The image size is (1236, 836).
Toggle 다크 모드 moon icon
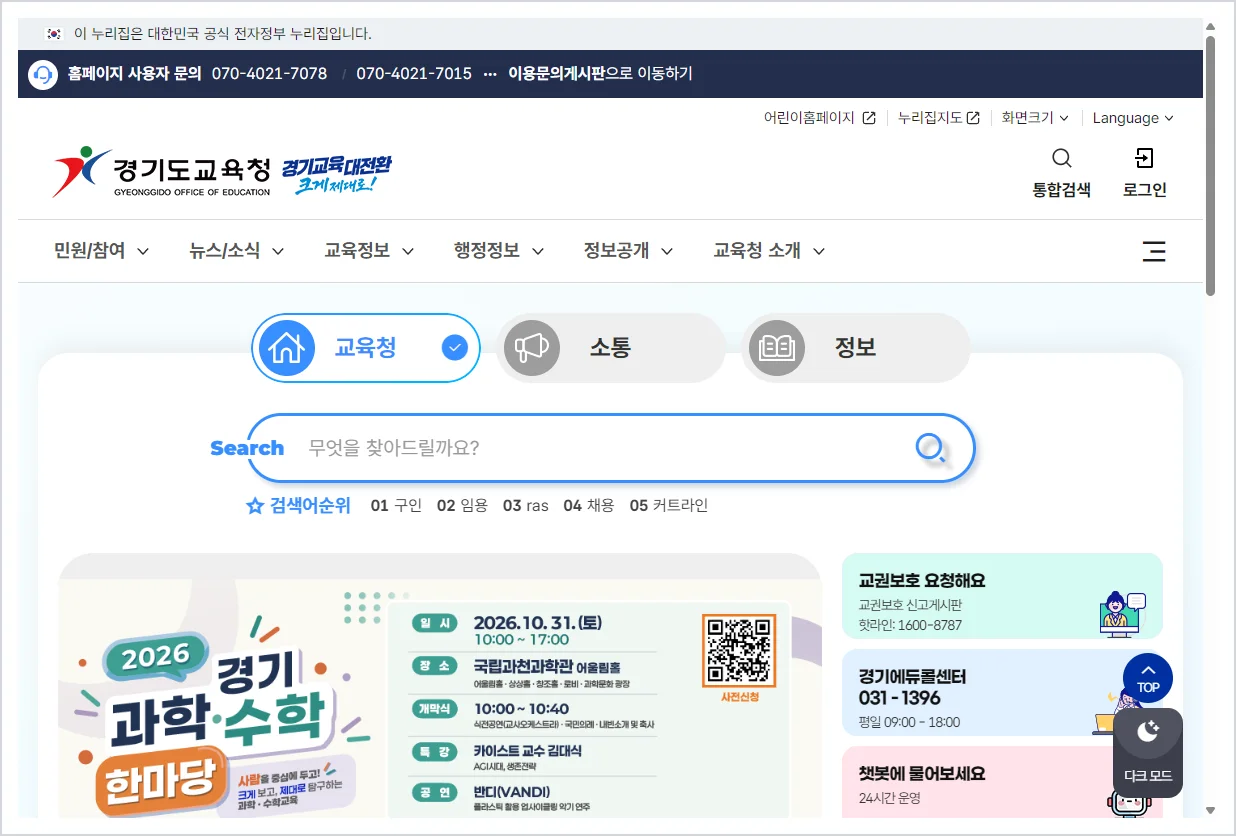[x=1148, y=732]
